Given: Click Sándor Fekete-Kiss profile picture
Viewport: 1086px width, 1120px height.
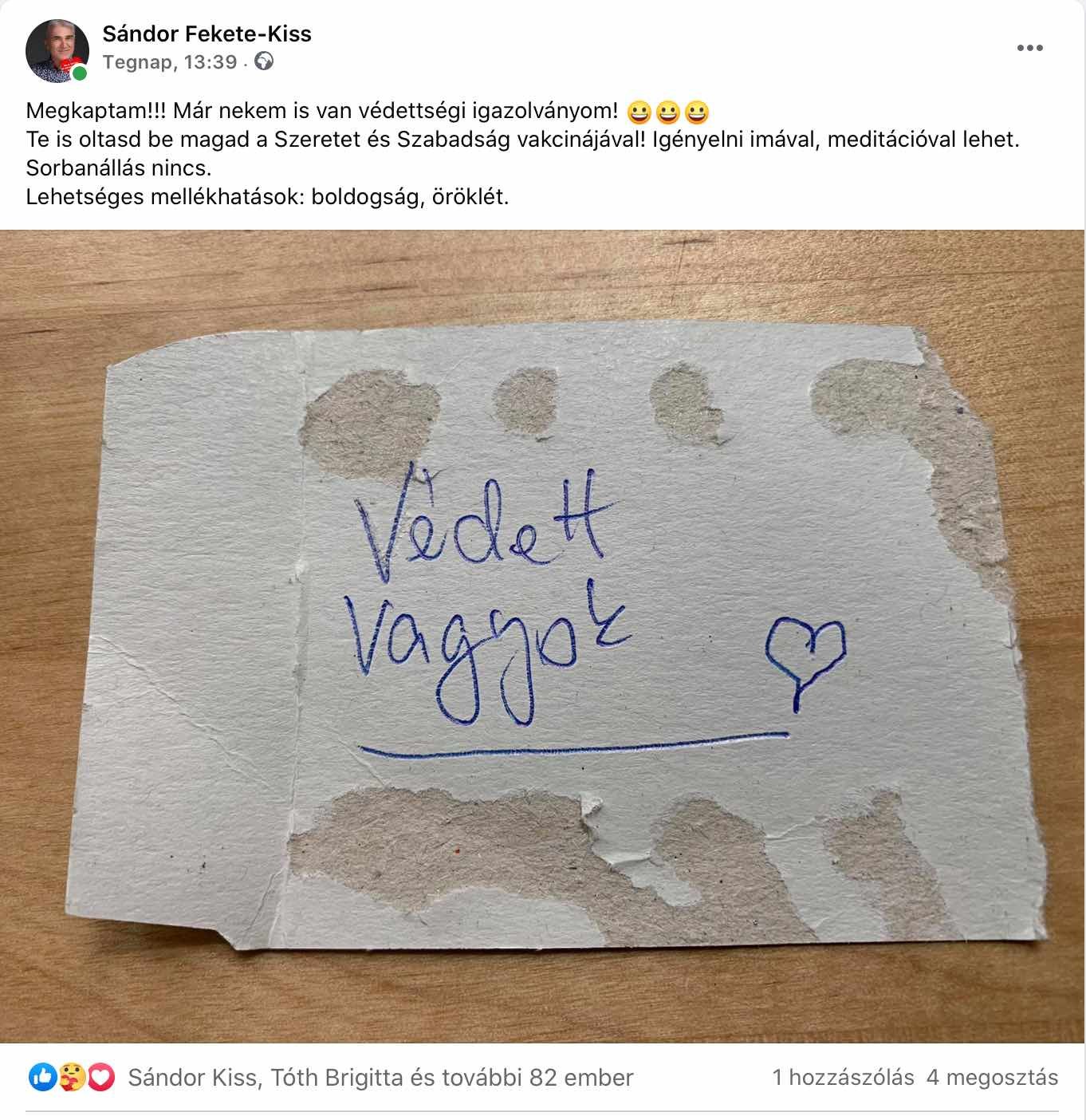Looking at the screenshot, I should (57, 51).
